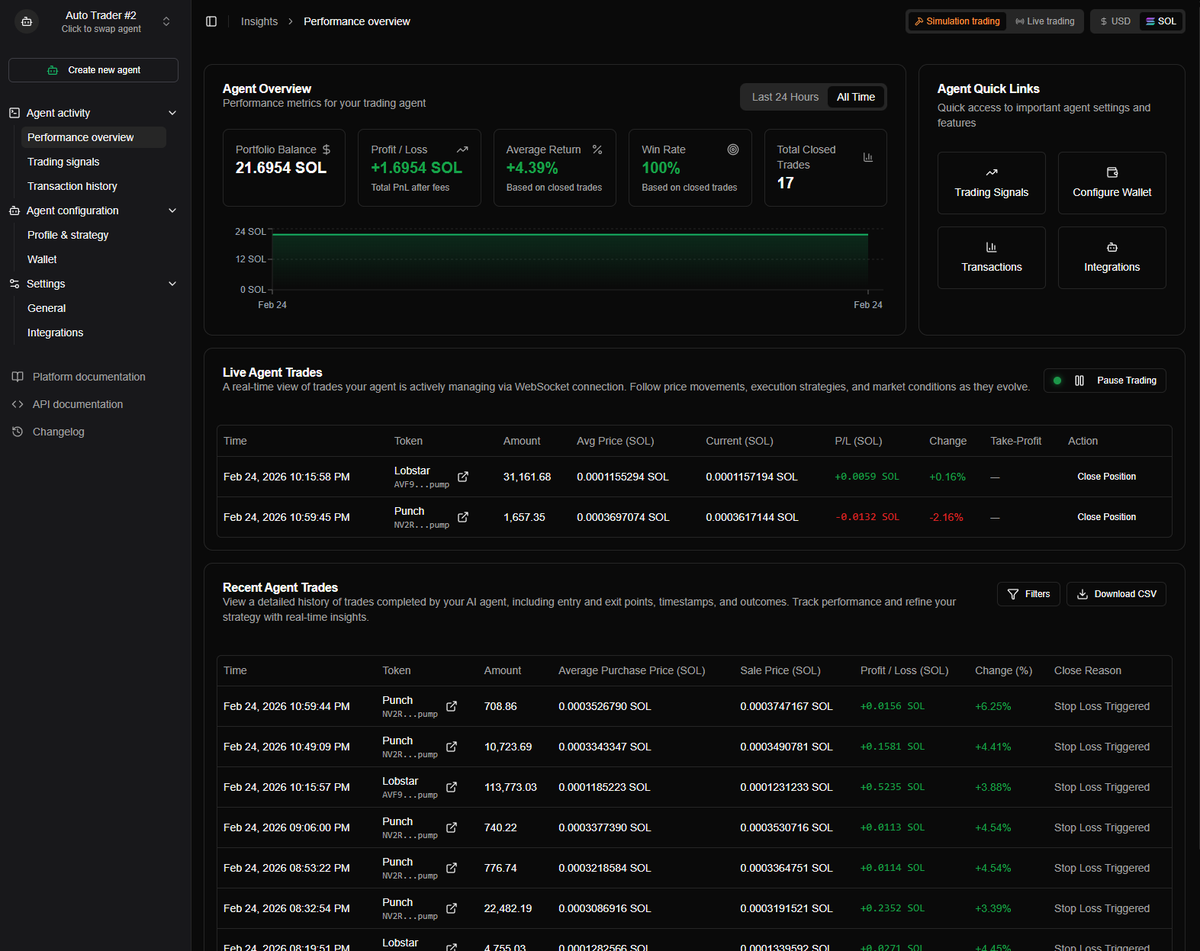Click the -2.16% change value

click(946, 517)
